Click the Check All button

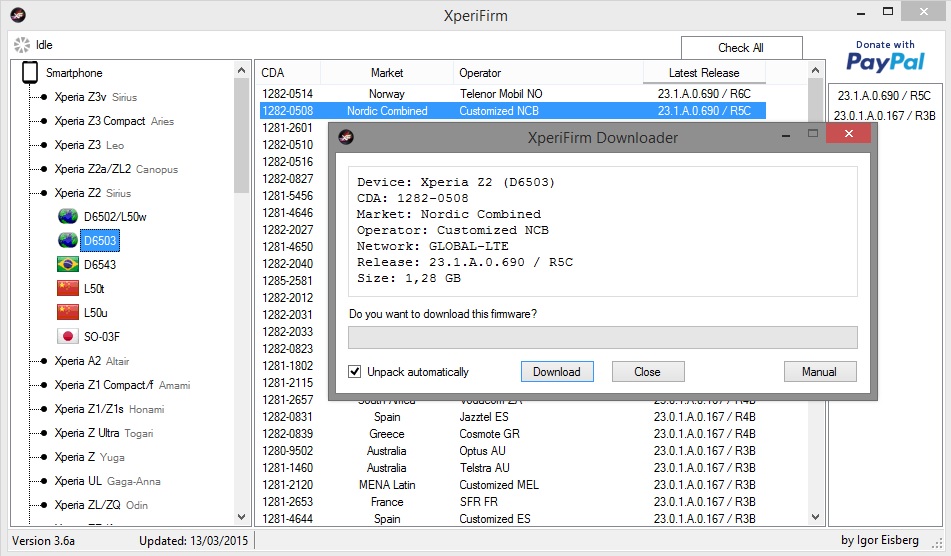tap(741, 48)
